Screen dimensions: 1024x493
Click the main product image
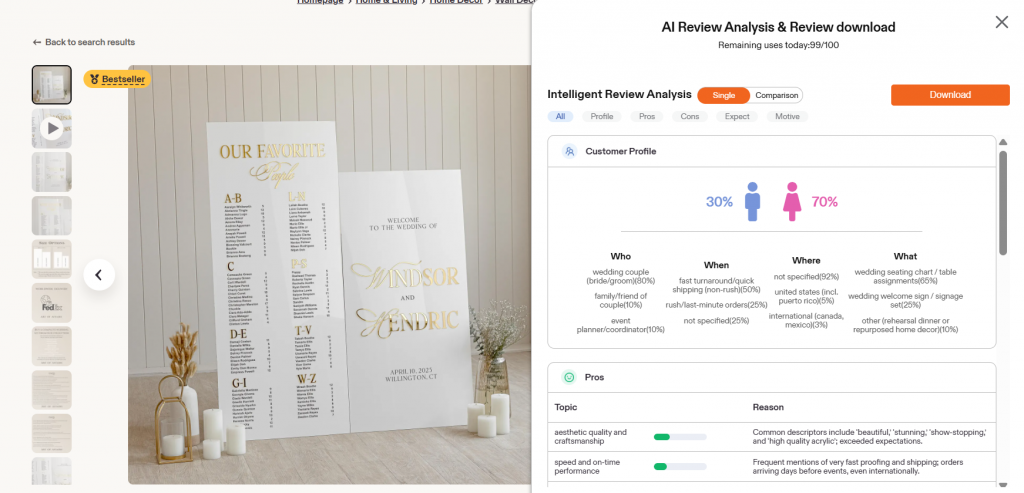pos(330,275)
